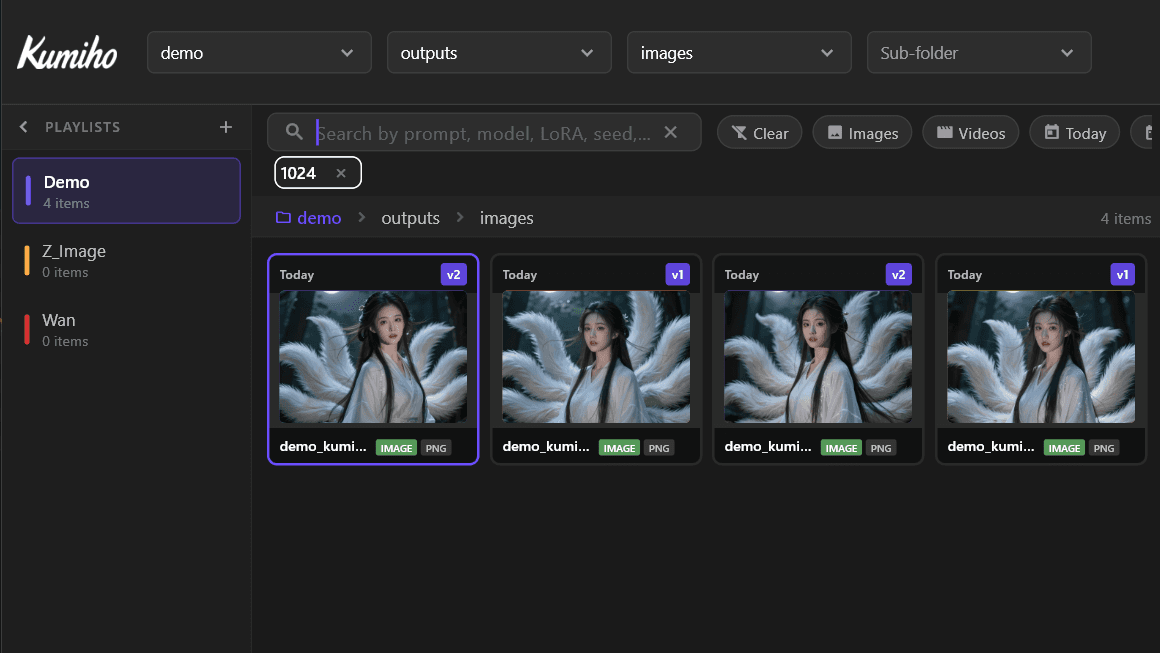Click the Kumiho app logo
The image size is (1160, 653).
(x=66, y=53)
